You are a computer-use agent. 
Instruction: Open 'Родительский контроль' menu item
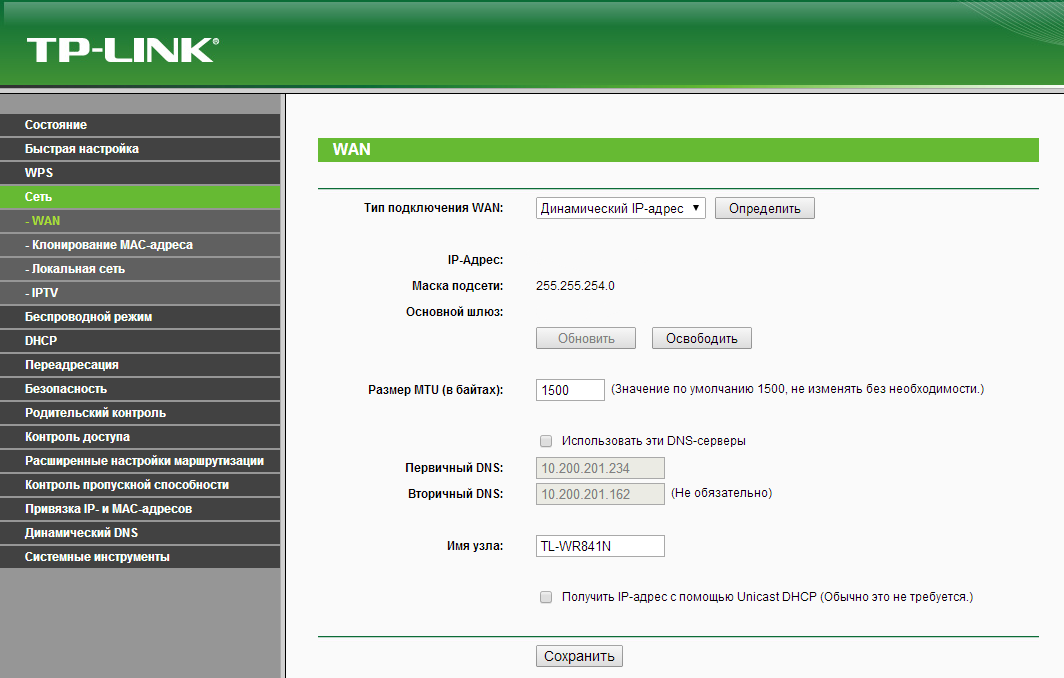click(95, 413)
